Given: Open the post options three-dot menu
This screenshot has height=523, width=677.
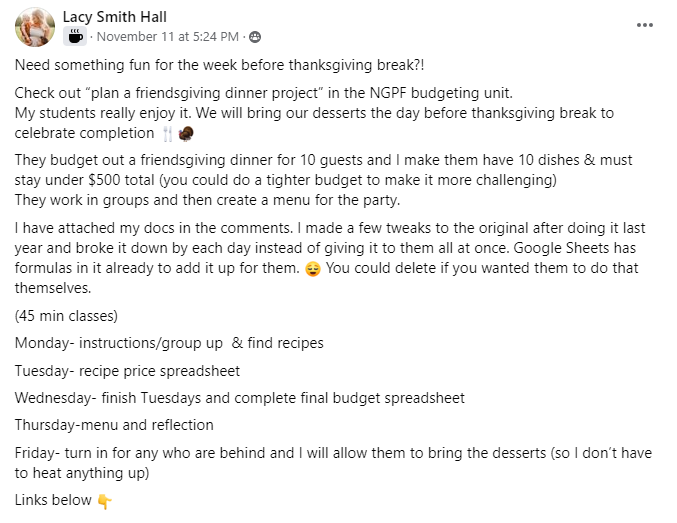Looking at the screenshot, I should [x=645, y=24].
